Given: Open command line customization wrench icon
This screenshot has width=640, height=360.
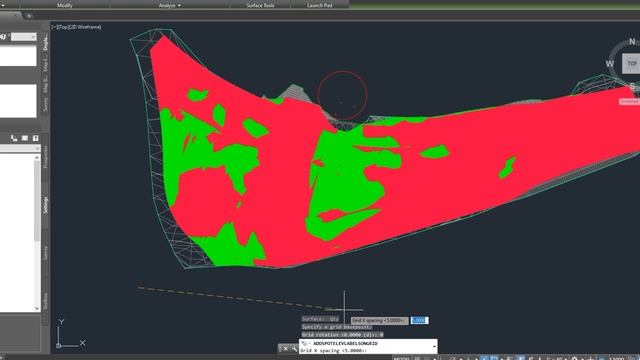Looking at the screenshot, I should pos(294,349).
